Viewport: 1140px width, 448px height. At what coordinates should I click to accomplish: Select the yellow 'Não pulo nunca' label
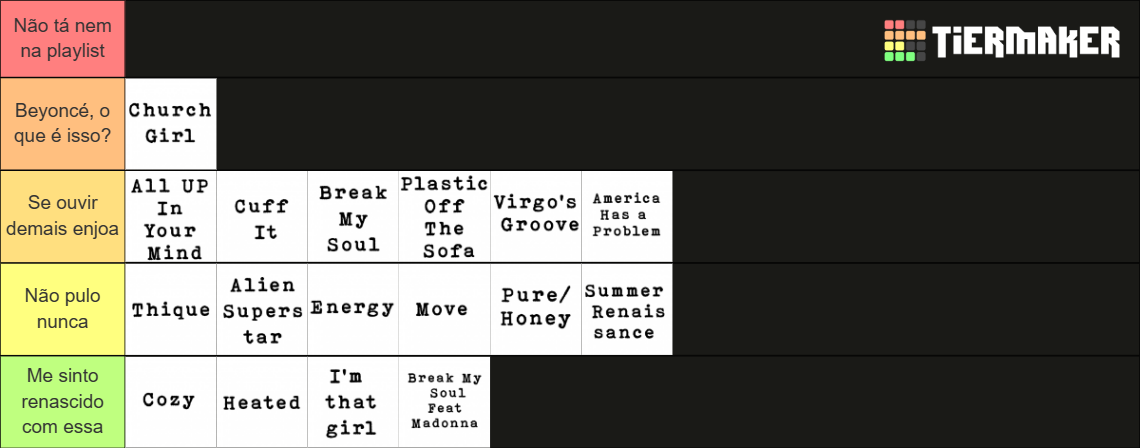[63, 309]
